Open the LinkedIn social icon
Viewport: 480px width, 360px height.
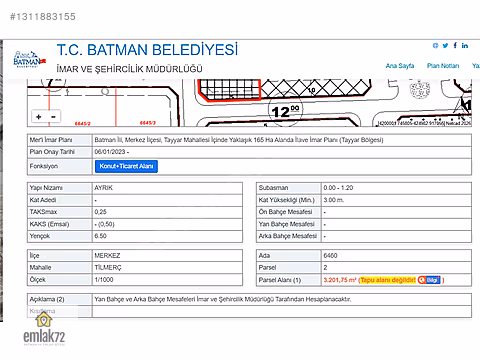(x=465, y=46)
